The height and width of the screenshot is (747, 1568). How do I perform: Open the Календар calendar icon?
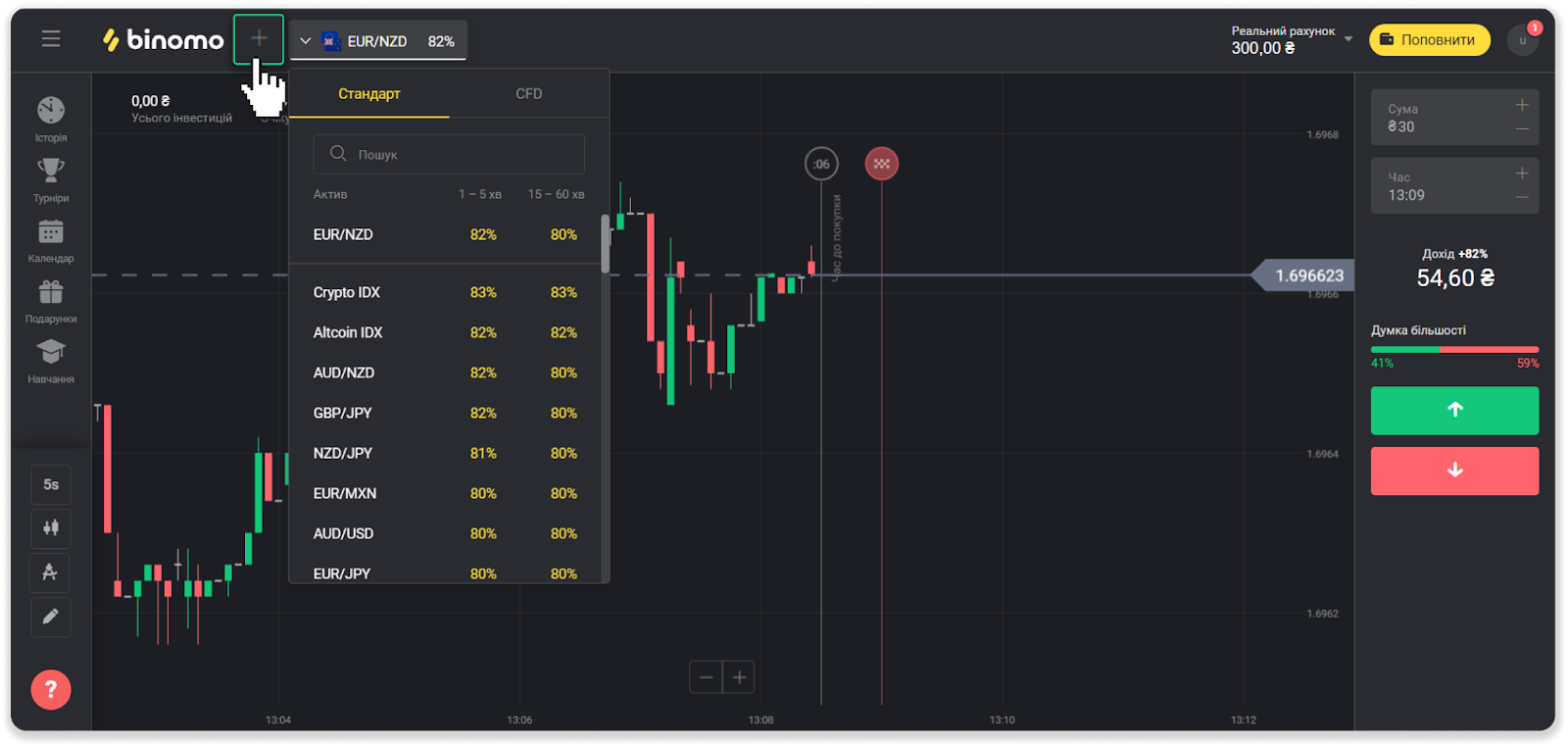click(x=51, y=232)
